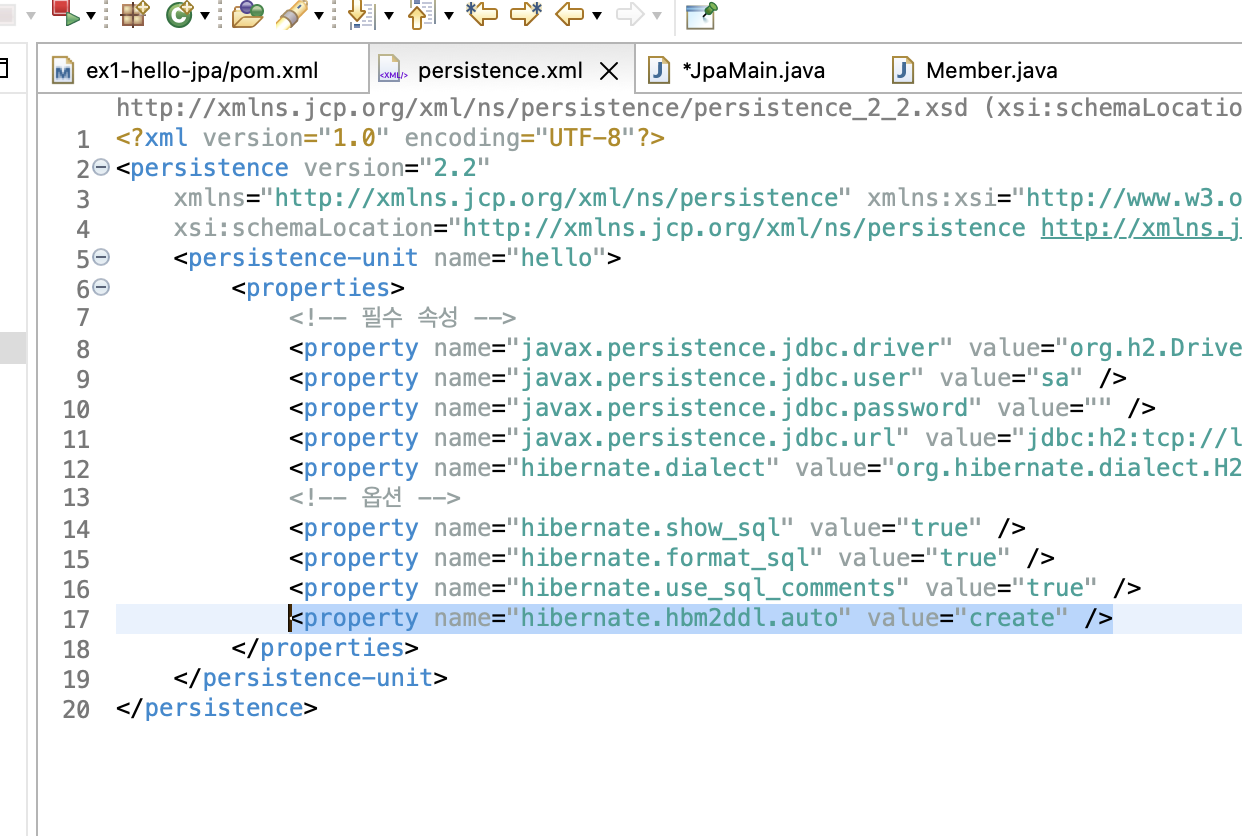Click the Open Type folder icon

246,14
